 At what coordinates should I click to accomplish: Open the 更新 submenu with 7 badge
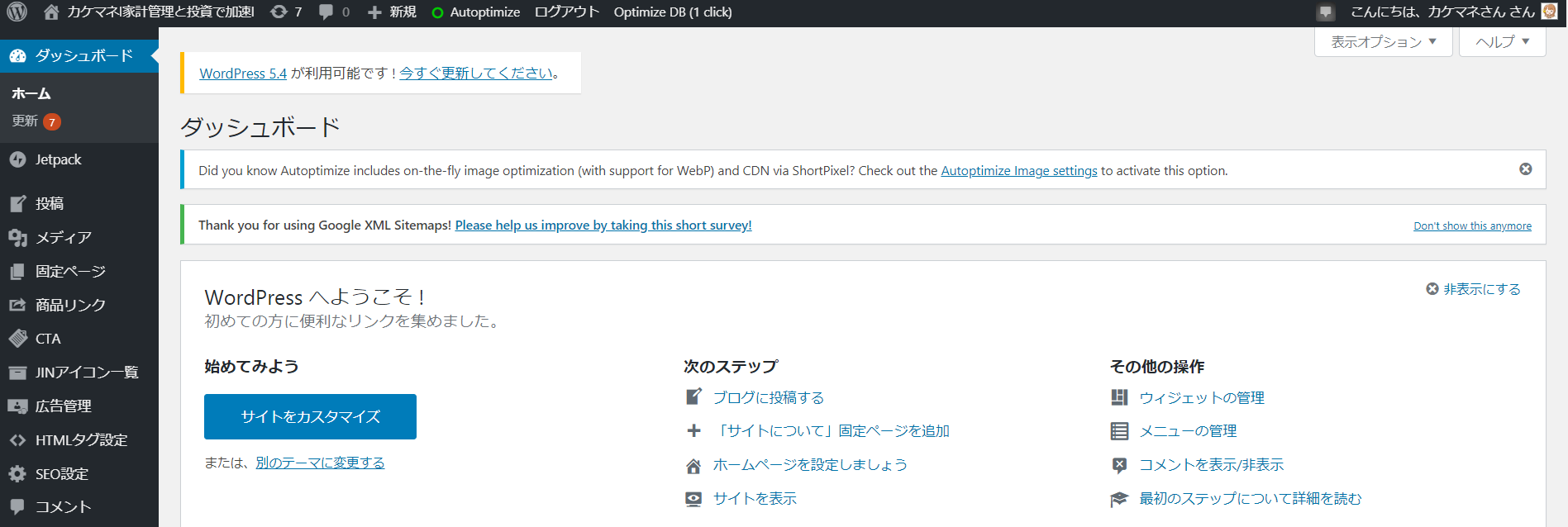36,121
